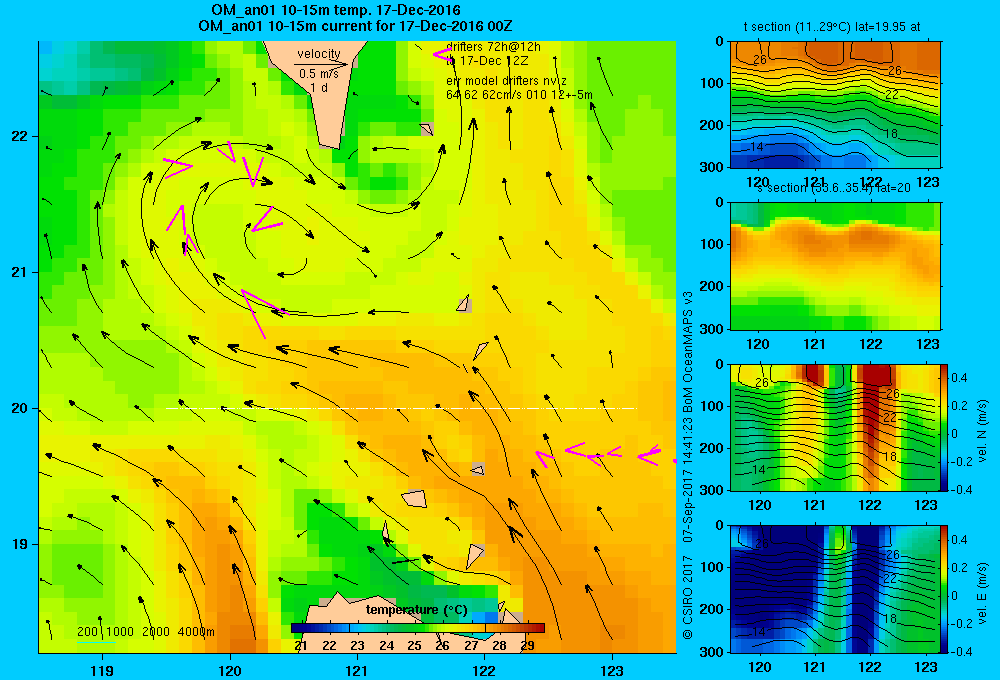1000x680 pixels.
Task: Click the longitude 122 label on main map
Action: coord(485,670)
